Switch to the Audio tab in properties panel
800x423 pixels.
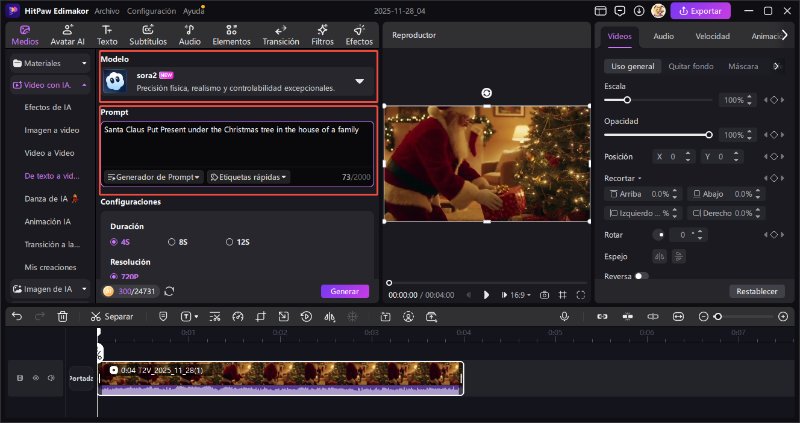pos(663,36)
